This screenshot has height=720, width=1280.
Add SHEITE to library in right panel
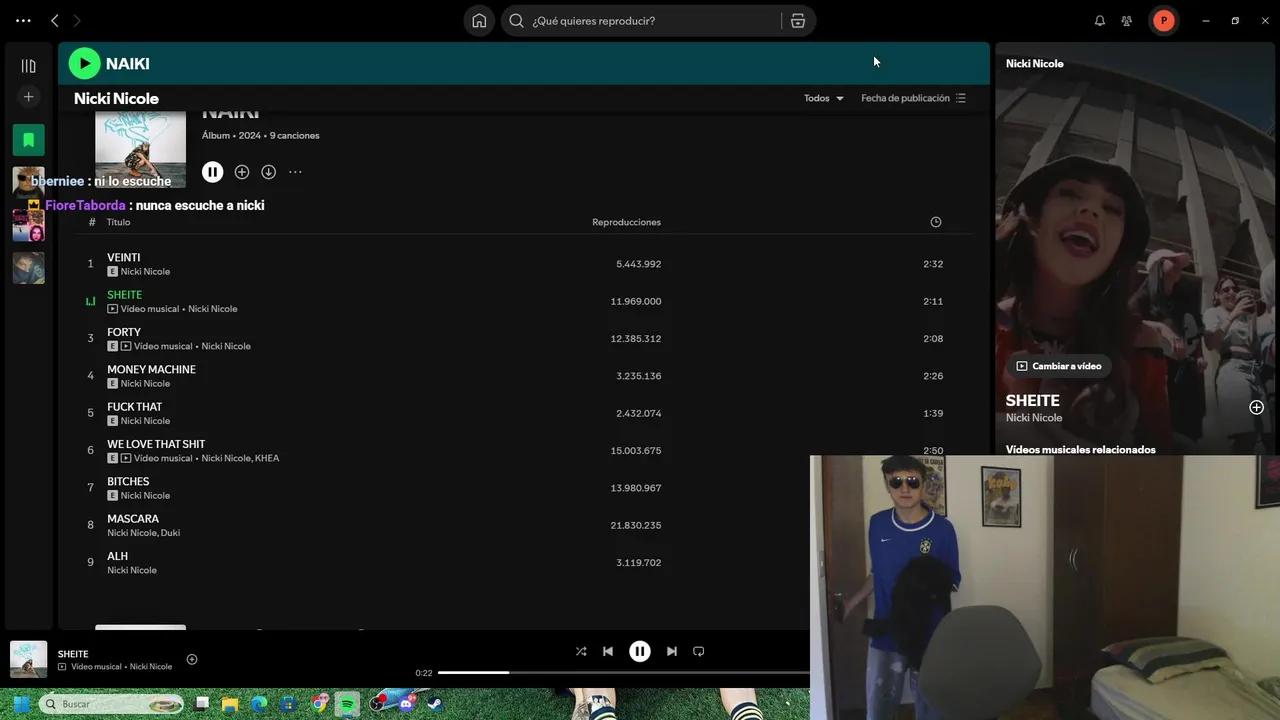coord(1256,407)
